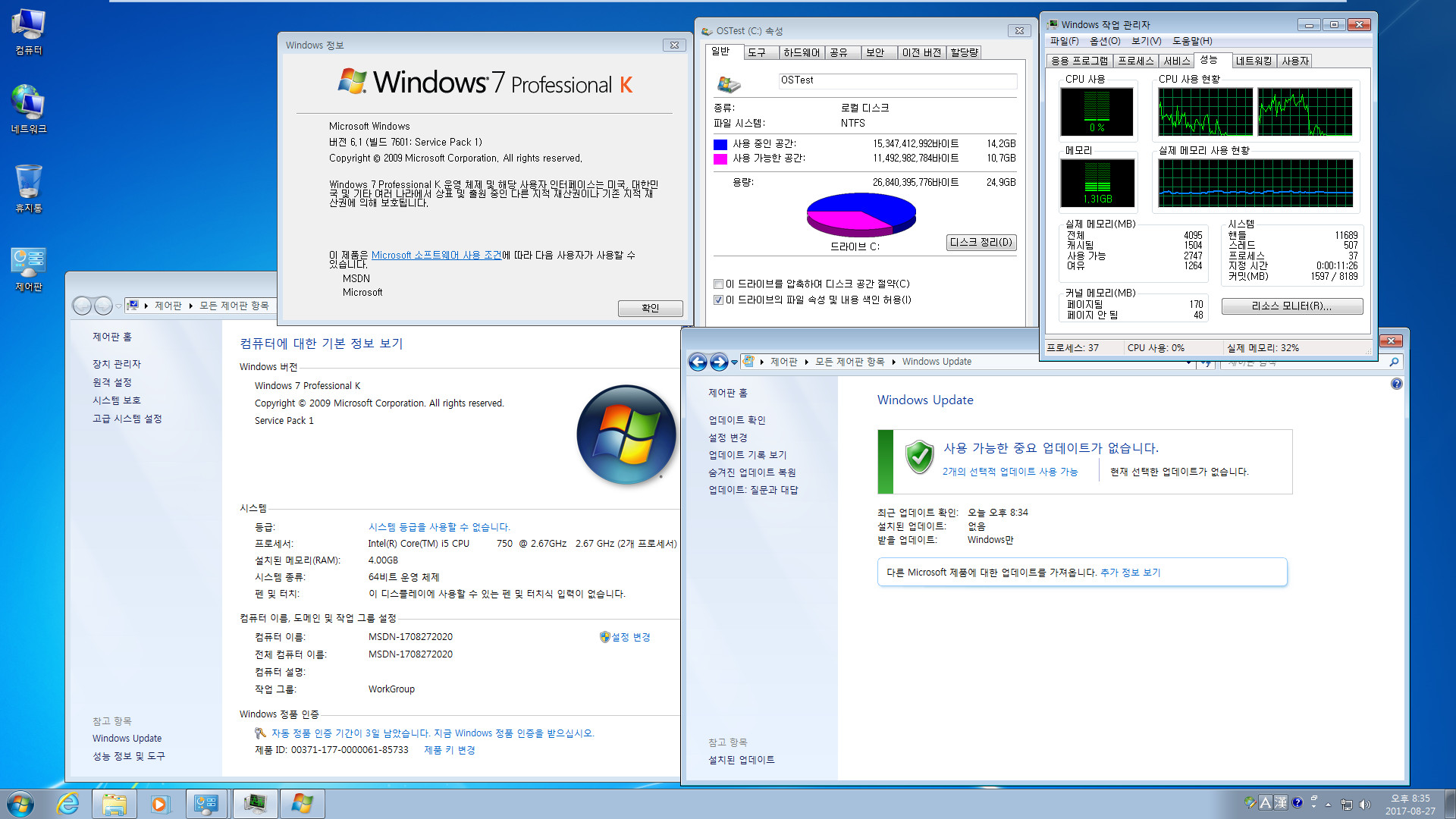This screenshot has height=819, width=1456.
Task: Switch to Networking tab in Task Manager
Action: pos(1254,61)
